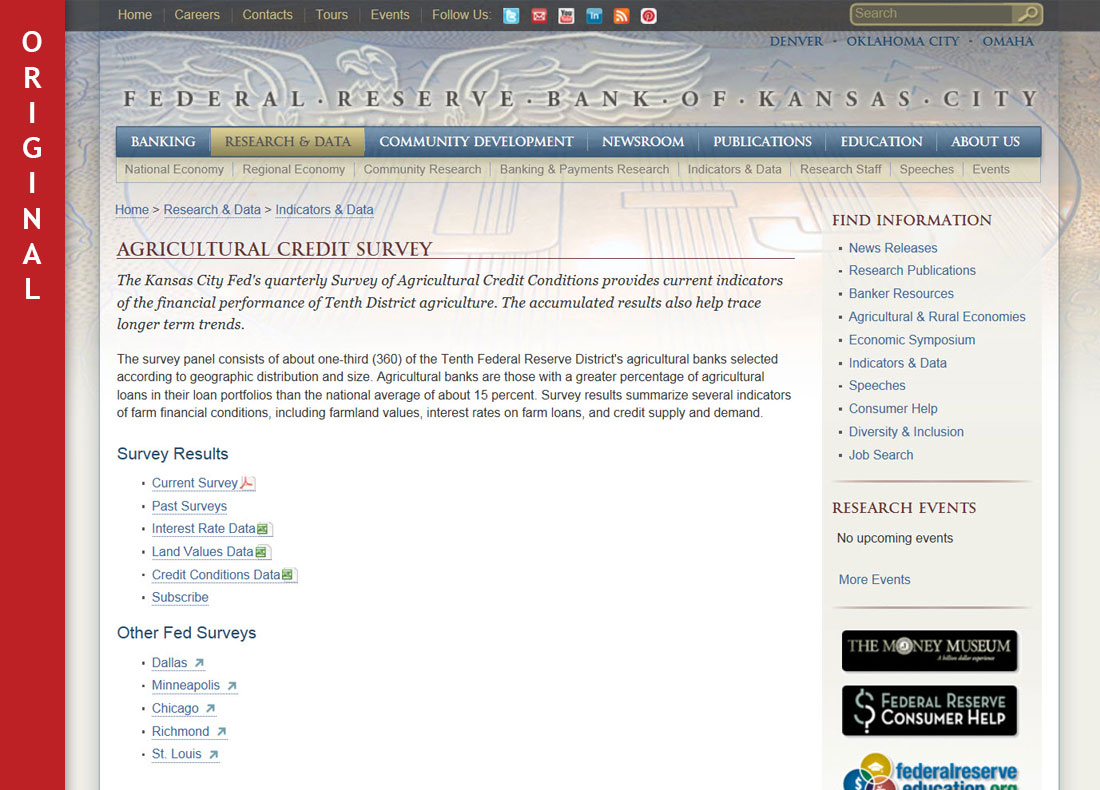Click the spreadsheet icon beside Interest Rate Data
Image resolution: width=1100 pixels, height=790 pixels.
coord(264,528)
